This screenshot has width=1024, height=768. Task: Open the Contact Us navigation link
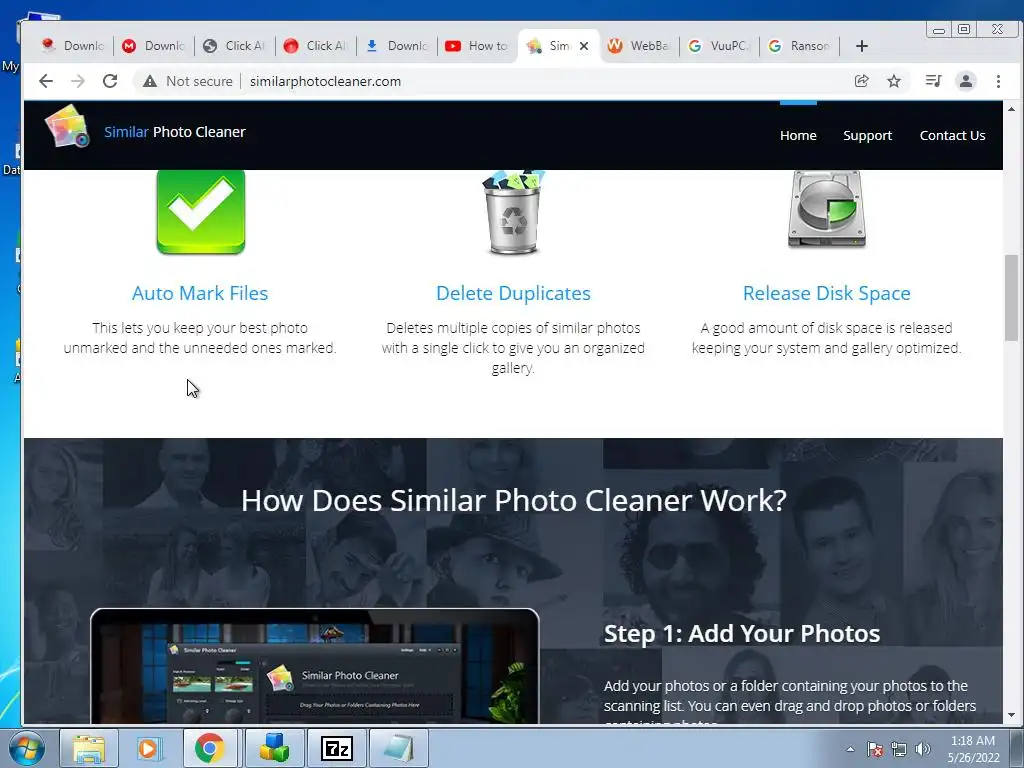pos(952,135)
